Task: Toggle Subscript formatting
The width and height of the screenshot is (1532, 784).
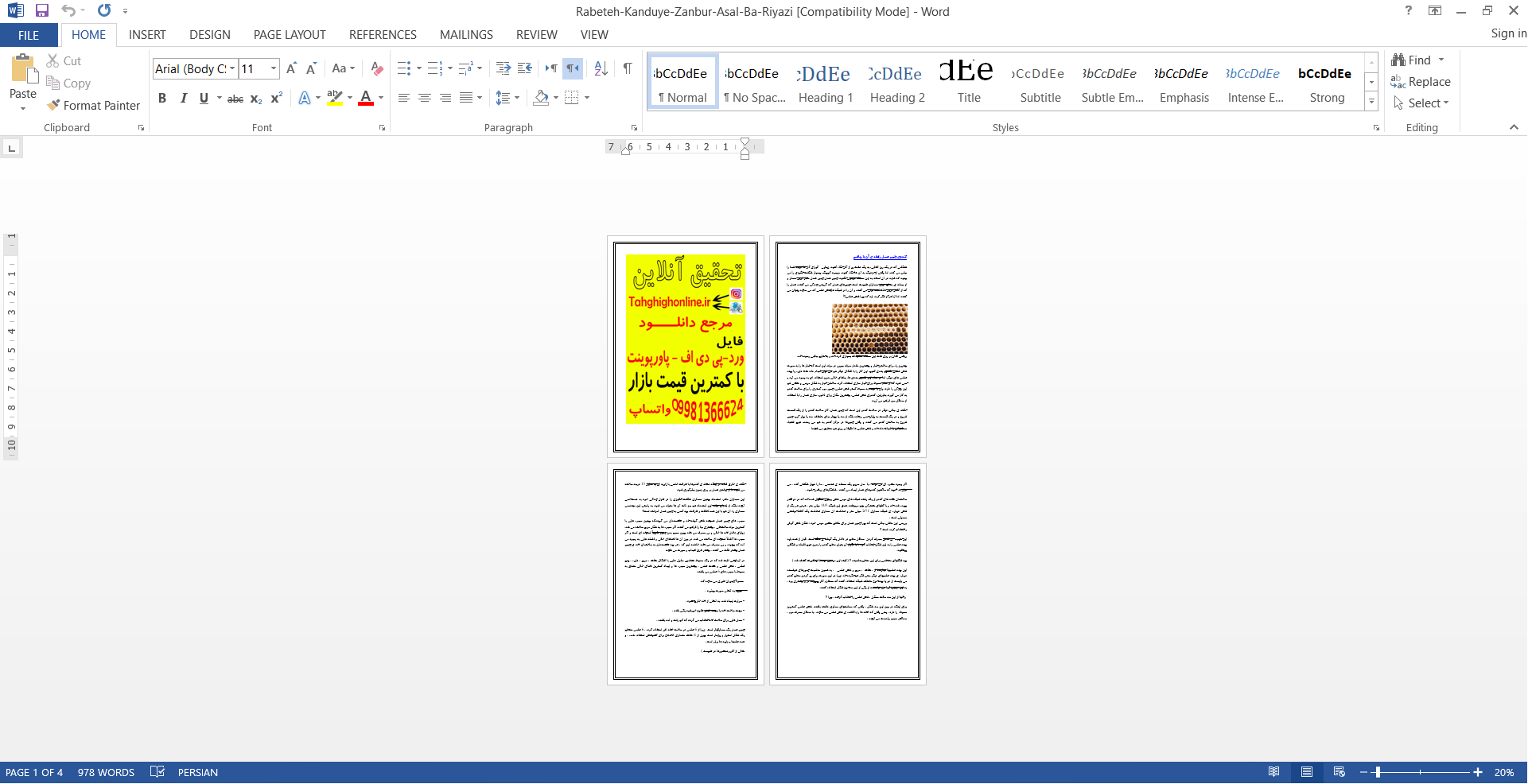Action: [256, 99]
